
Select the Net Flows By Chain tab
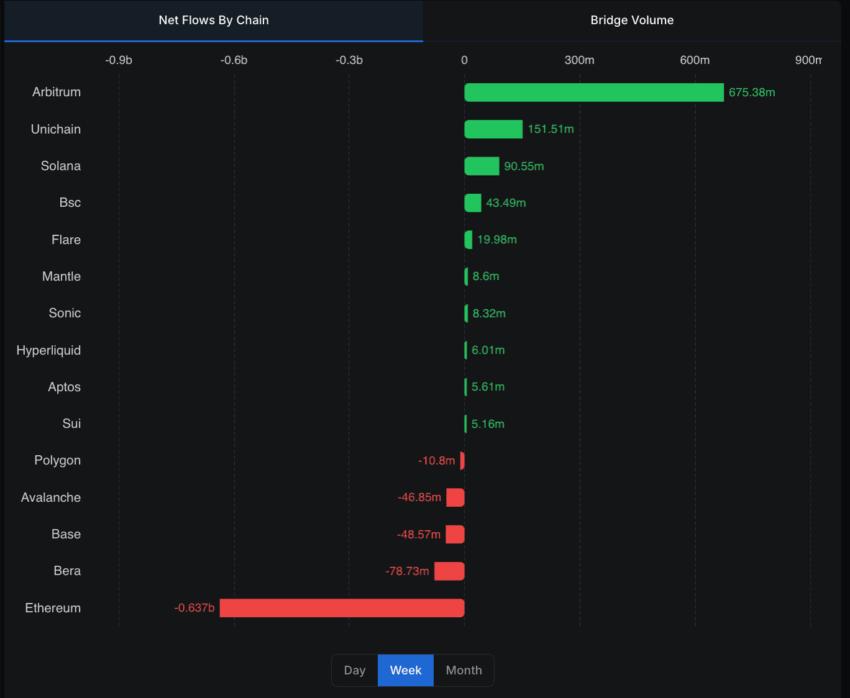[213, 19]
